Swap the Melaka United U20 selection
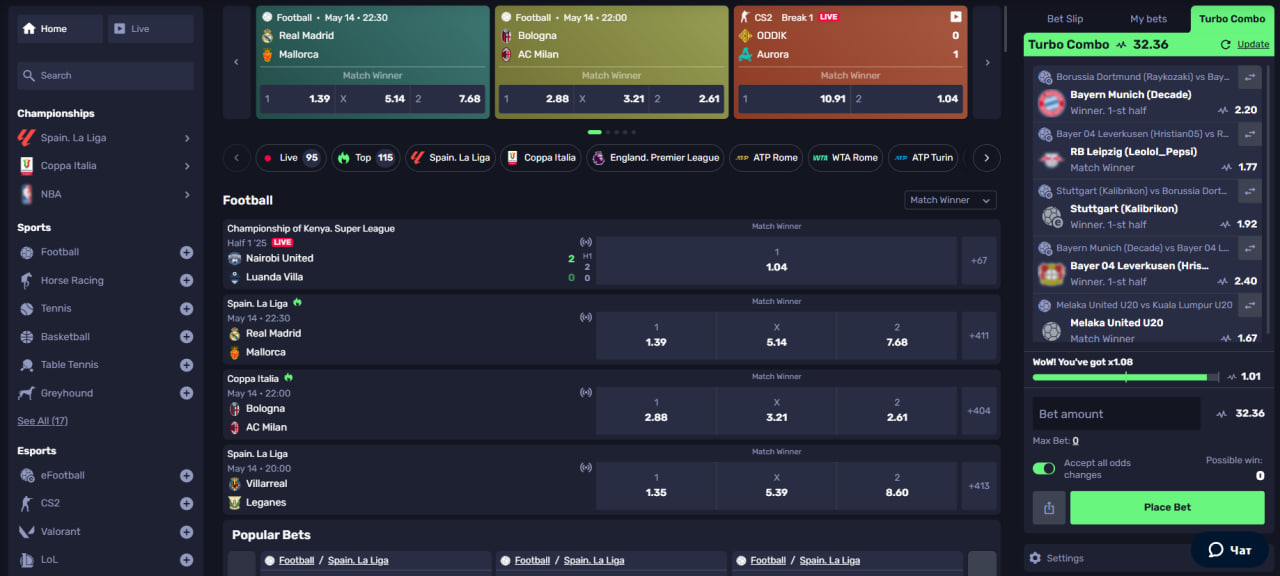This screenshot has width=1280, height=576. click(x=1249, y=305)
